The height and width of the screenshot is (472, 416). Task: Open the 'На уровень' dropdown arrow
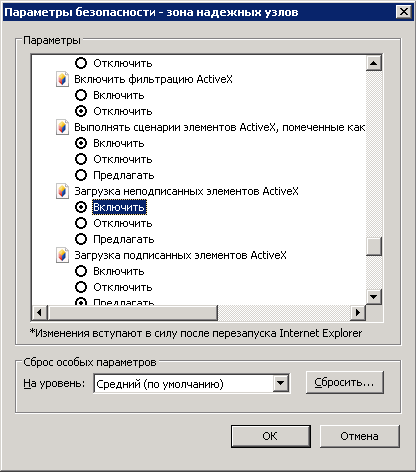281,383
